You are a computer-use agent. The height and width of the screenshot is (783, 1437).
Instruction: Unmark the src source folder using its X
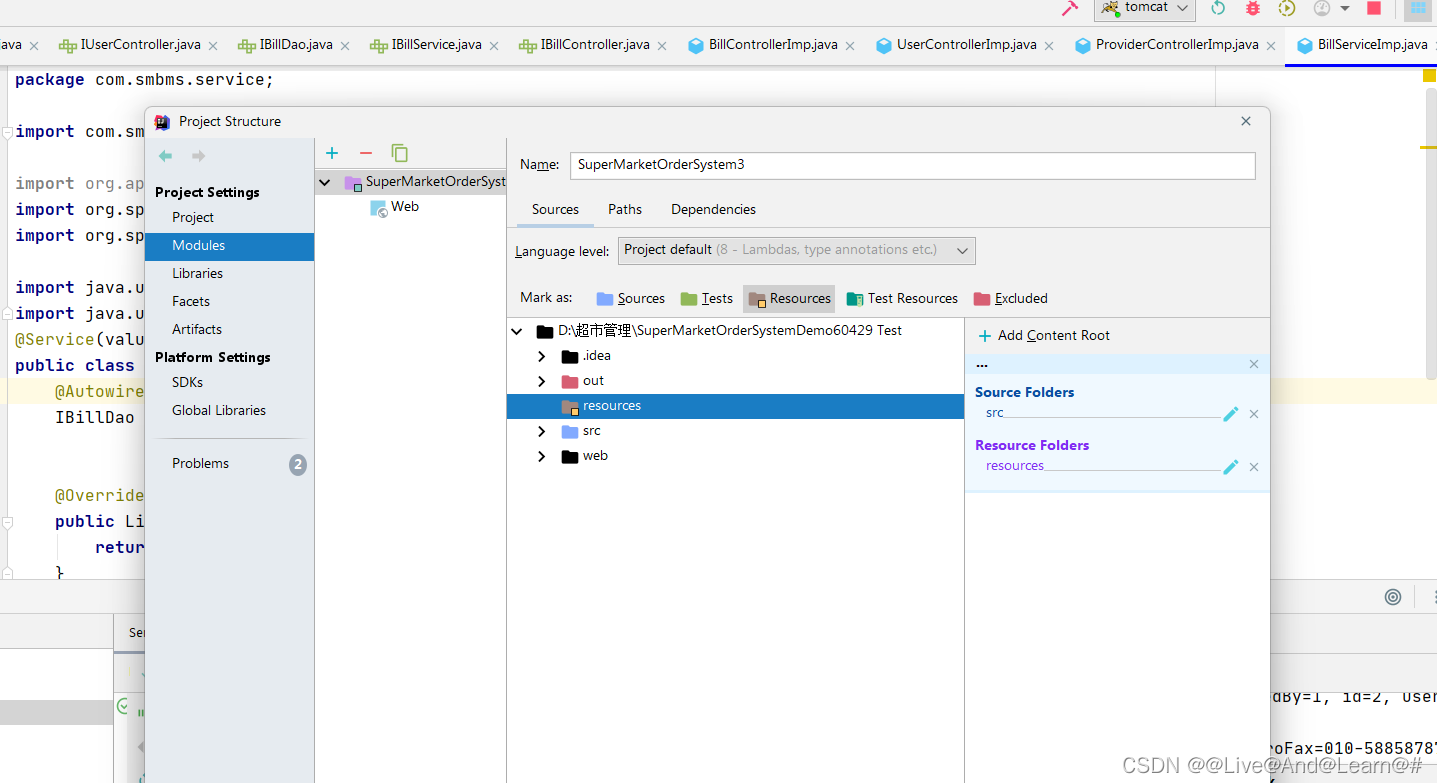tap(1254, 414)
